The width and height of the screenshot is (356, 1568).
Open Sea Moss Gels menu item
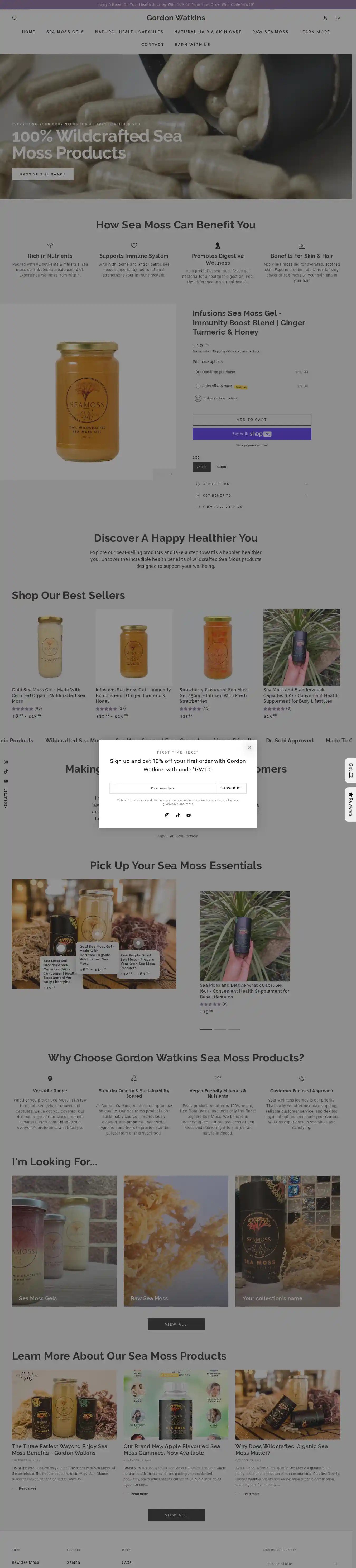[65, 32]
